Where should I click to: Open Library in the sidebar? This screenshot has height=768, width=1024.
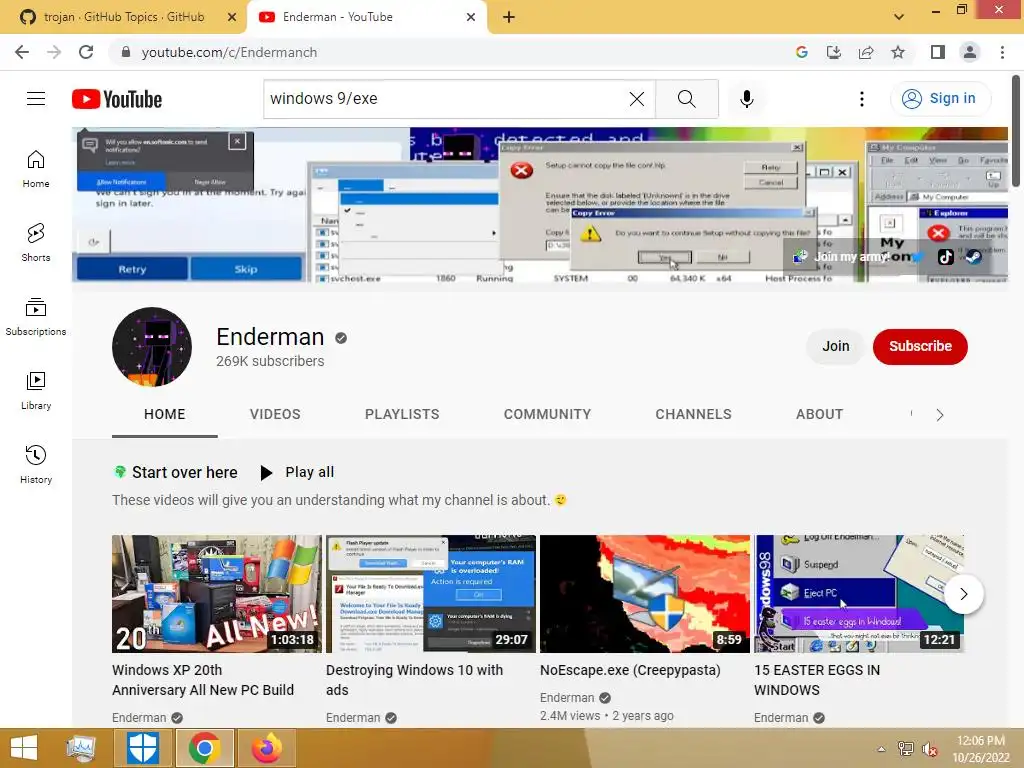pos(36,391)
